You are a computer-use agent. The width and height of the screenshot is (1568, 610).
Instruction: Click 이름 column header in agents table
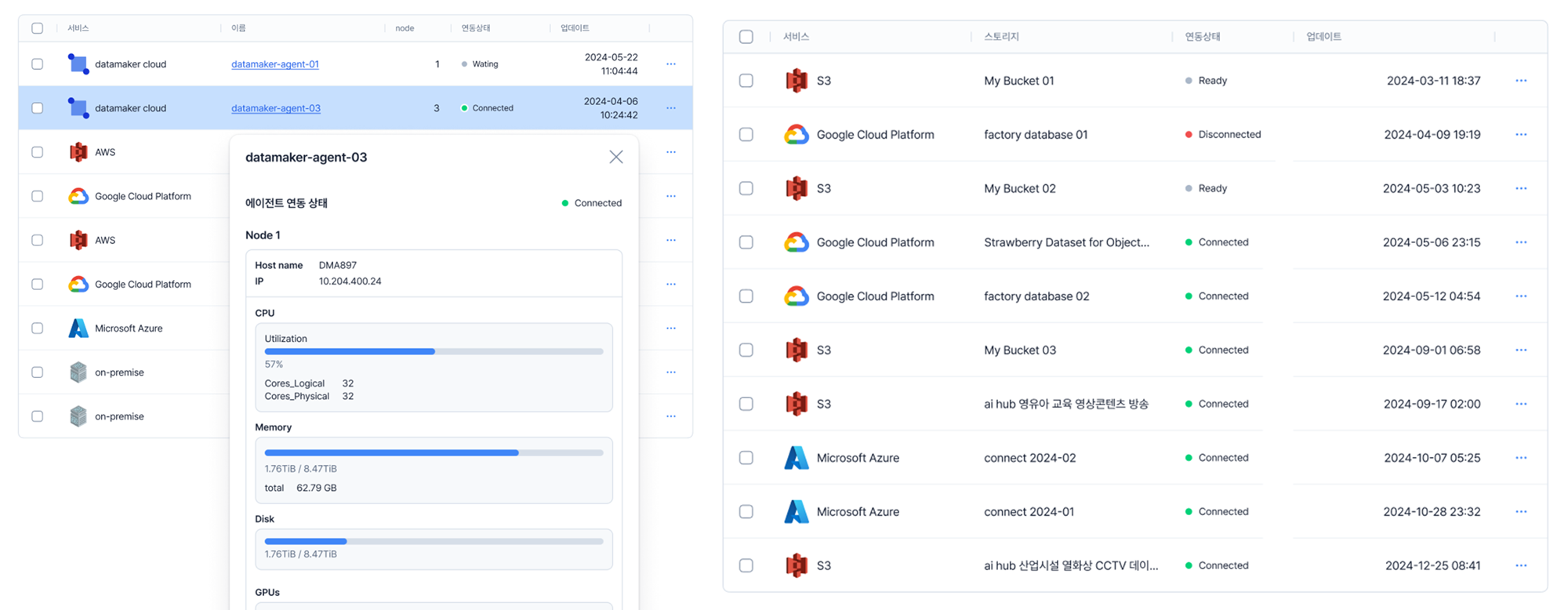click(x=238, y=28)
